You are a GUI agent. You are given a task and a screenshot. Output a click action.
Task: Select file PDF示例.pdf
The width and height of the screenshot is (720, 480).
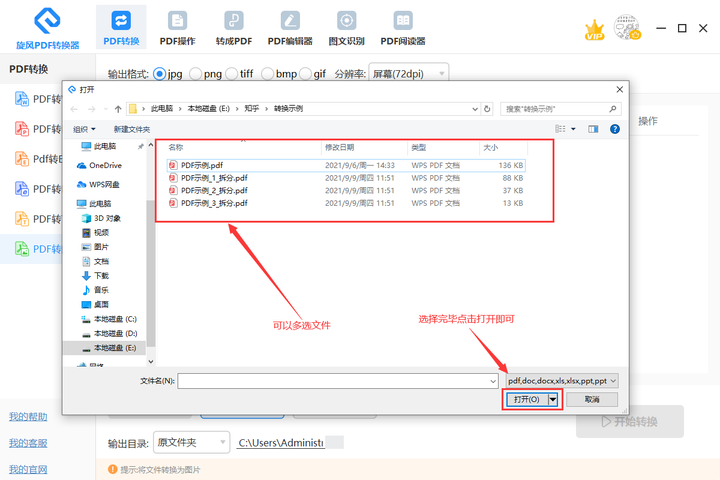[346, 165]
